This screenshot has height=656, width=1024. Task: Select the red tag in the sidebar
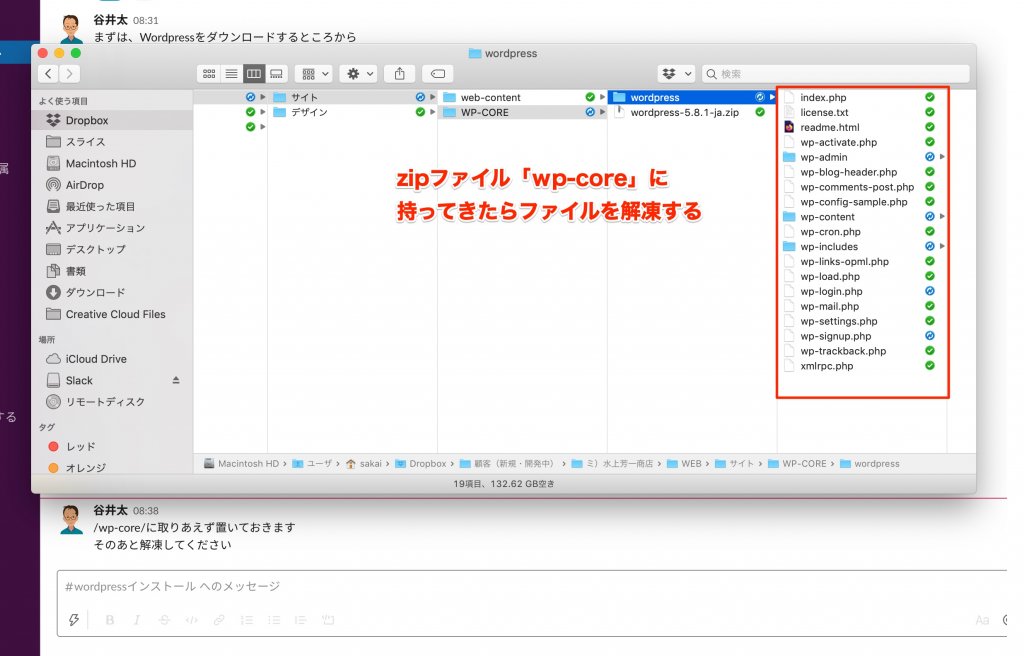click(x=80, y=446)
